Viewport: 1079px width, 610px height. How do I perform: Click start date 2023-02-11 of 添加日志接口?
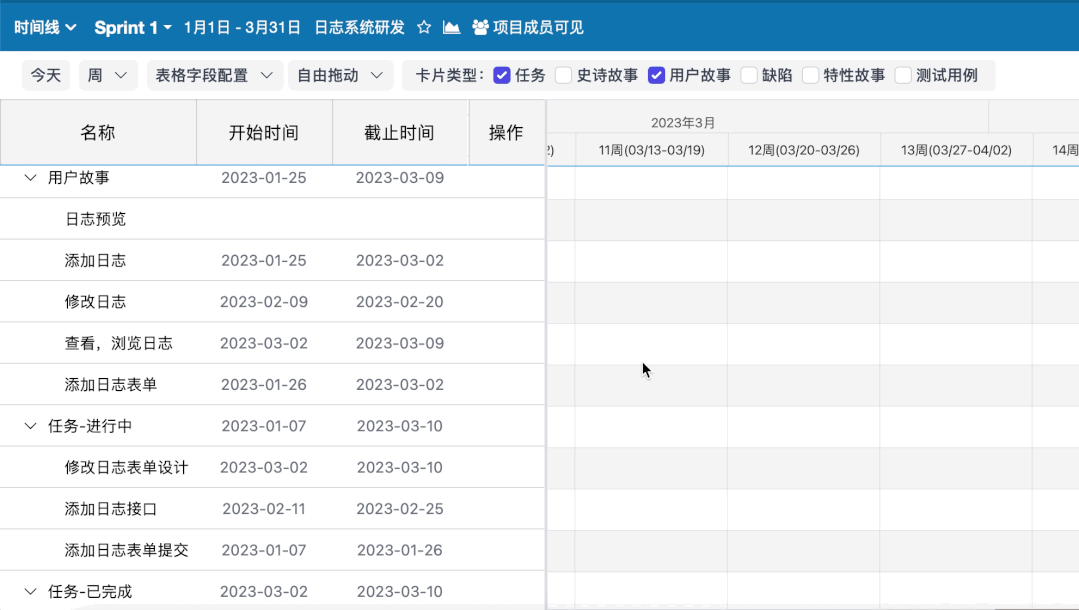[x=264, y=509]
